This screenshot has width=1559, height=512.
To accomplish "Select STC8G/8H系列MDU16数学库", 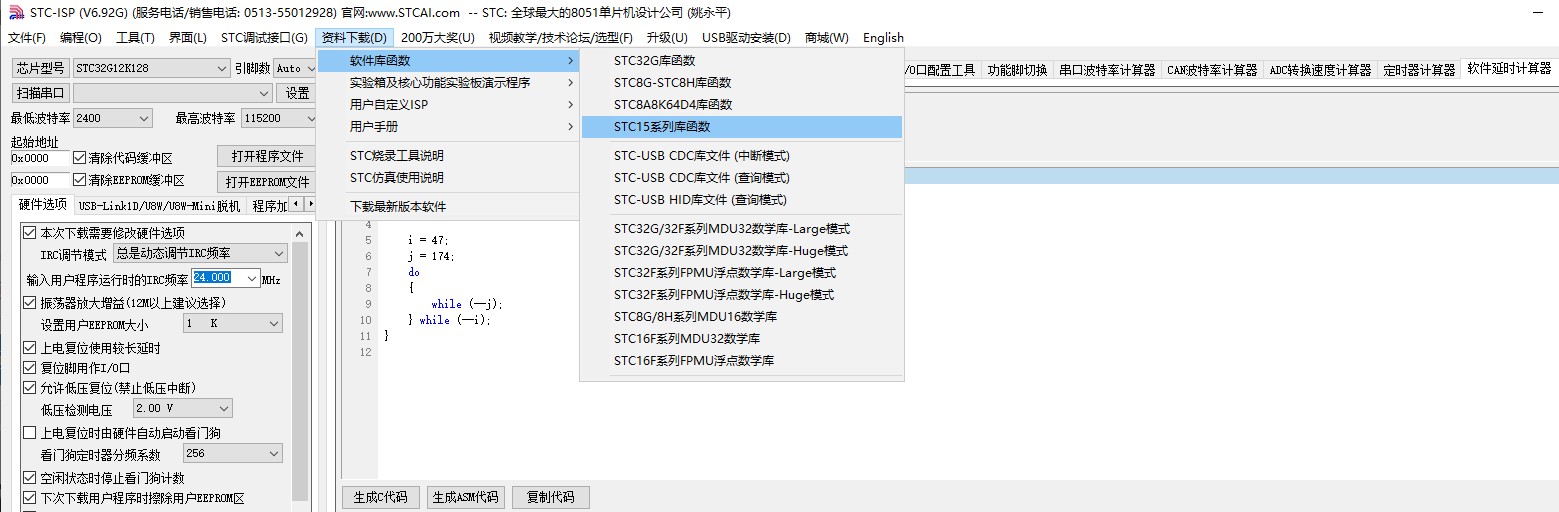I will coord(742,317).
